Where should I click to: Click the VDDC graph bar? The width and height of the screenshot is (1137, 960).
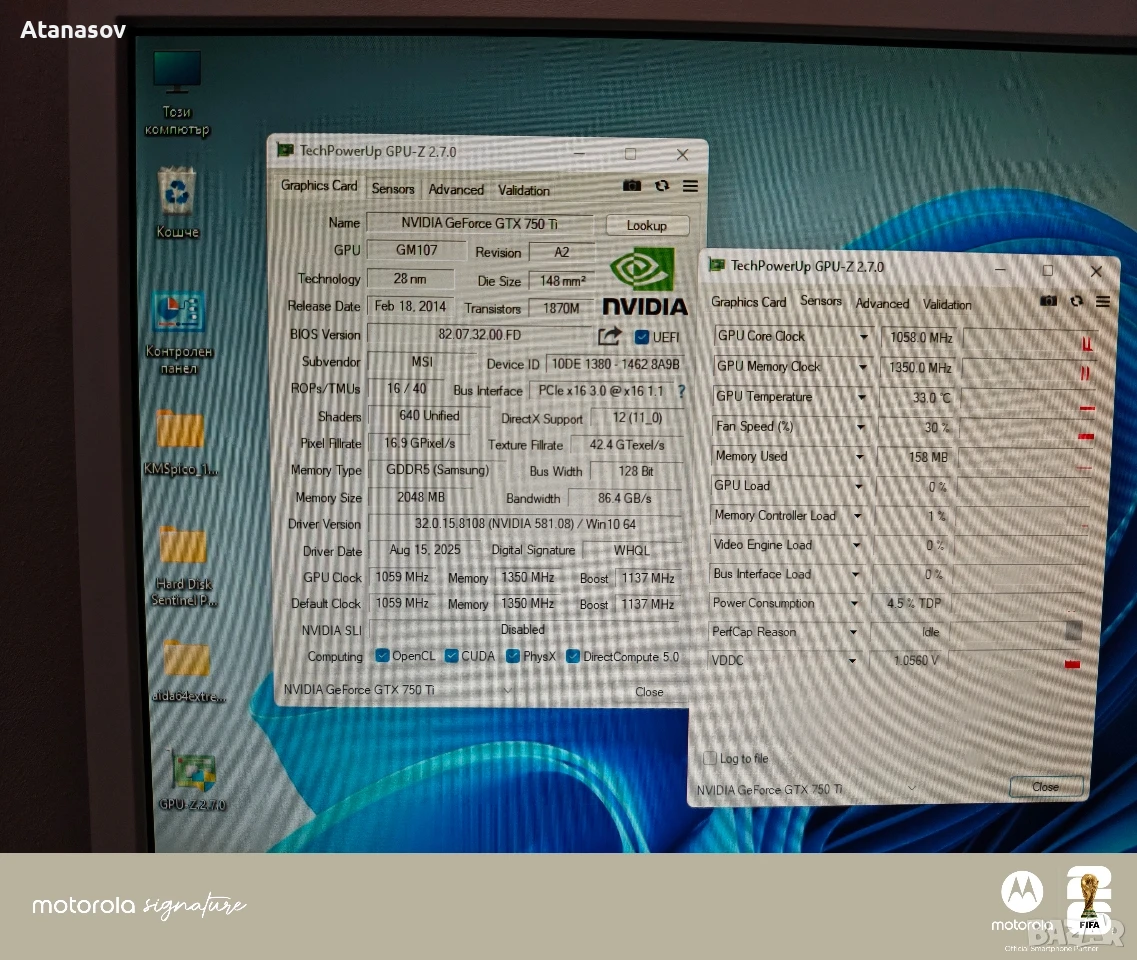pyautogui.click(x=1016, y=661)
